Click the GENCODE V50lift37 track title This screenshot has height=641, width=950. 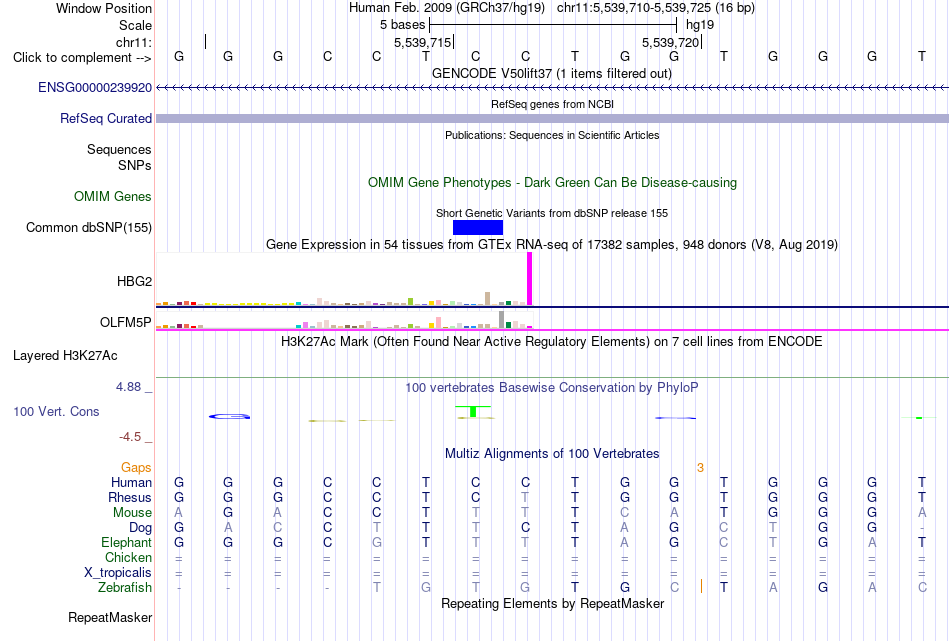pos(552,73)
